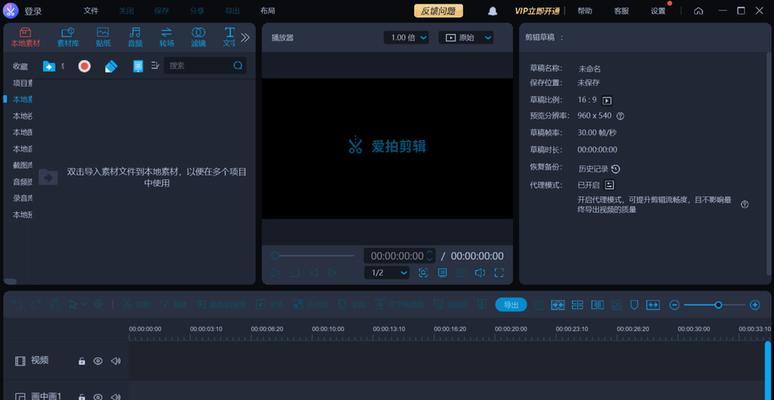Click the timeline zoom slider handle
The width and height of the screenshot is (774, 400).
[718, 305]
